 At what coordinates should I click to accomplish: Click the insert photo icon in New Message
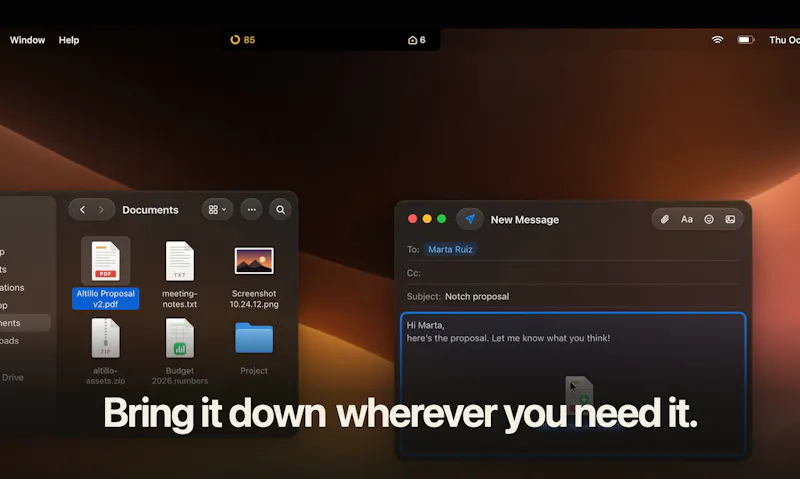click(730, 219)
